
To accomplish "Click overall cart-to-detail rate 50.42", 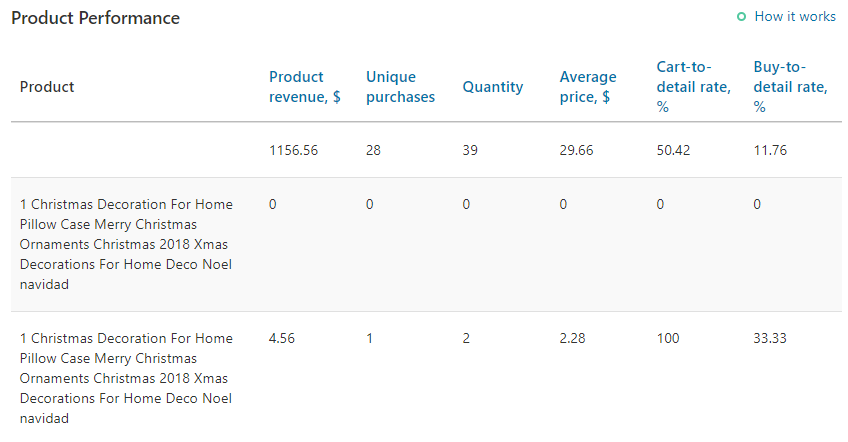I will click(x=673, y=150).
